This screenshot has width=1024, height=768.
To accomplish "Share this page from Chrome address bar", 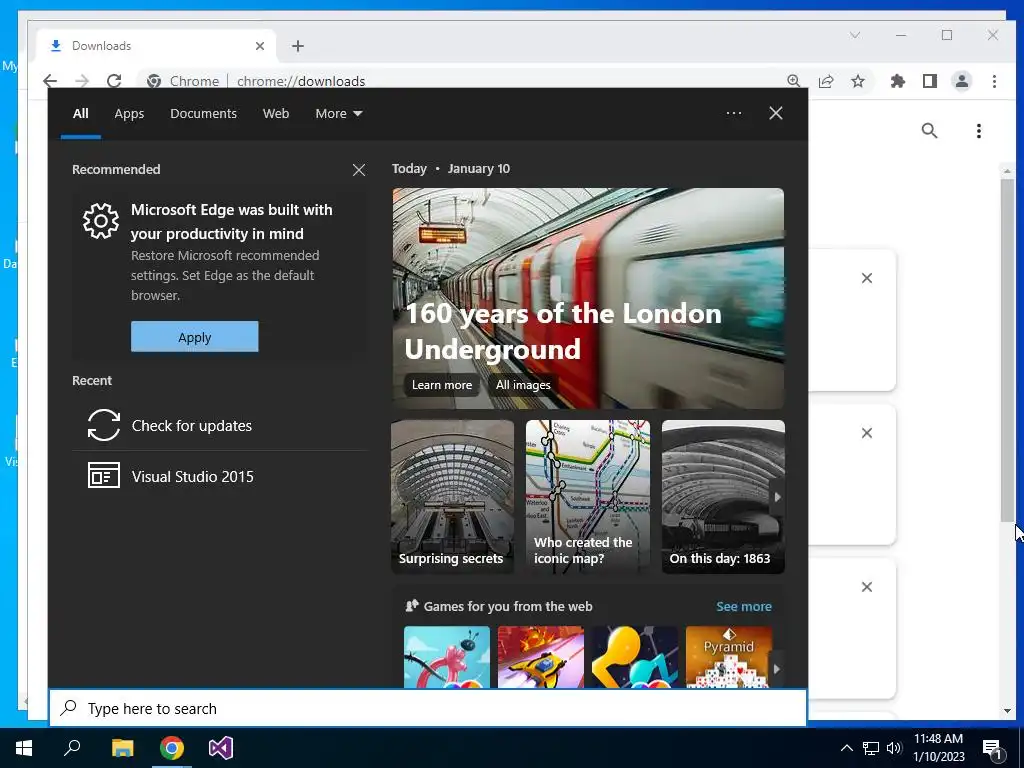I will click(x=826, y=81).
